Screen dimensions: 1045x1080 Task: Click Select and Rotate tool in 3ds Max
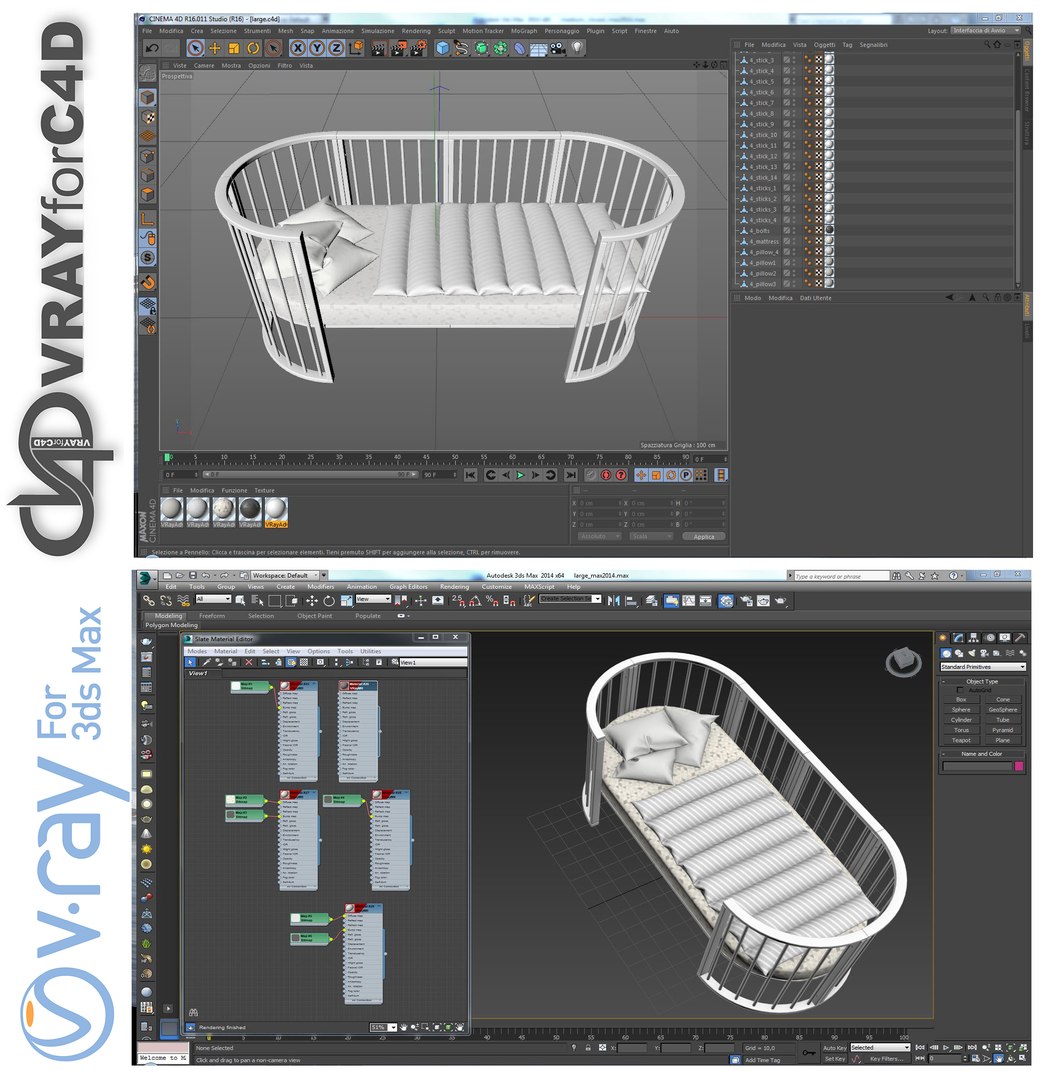click(329, 601)
